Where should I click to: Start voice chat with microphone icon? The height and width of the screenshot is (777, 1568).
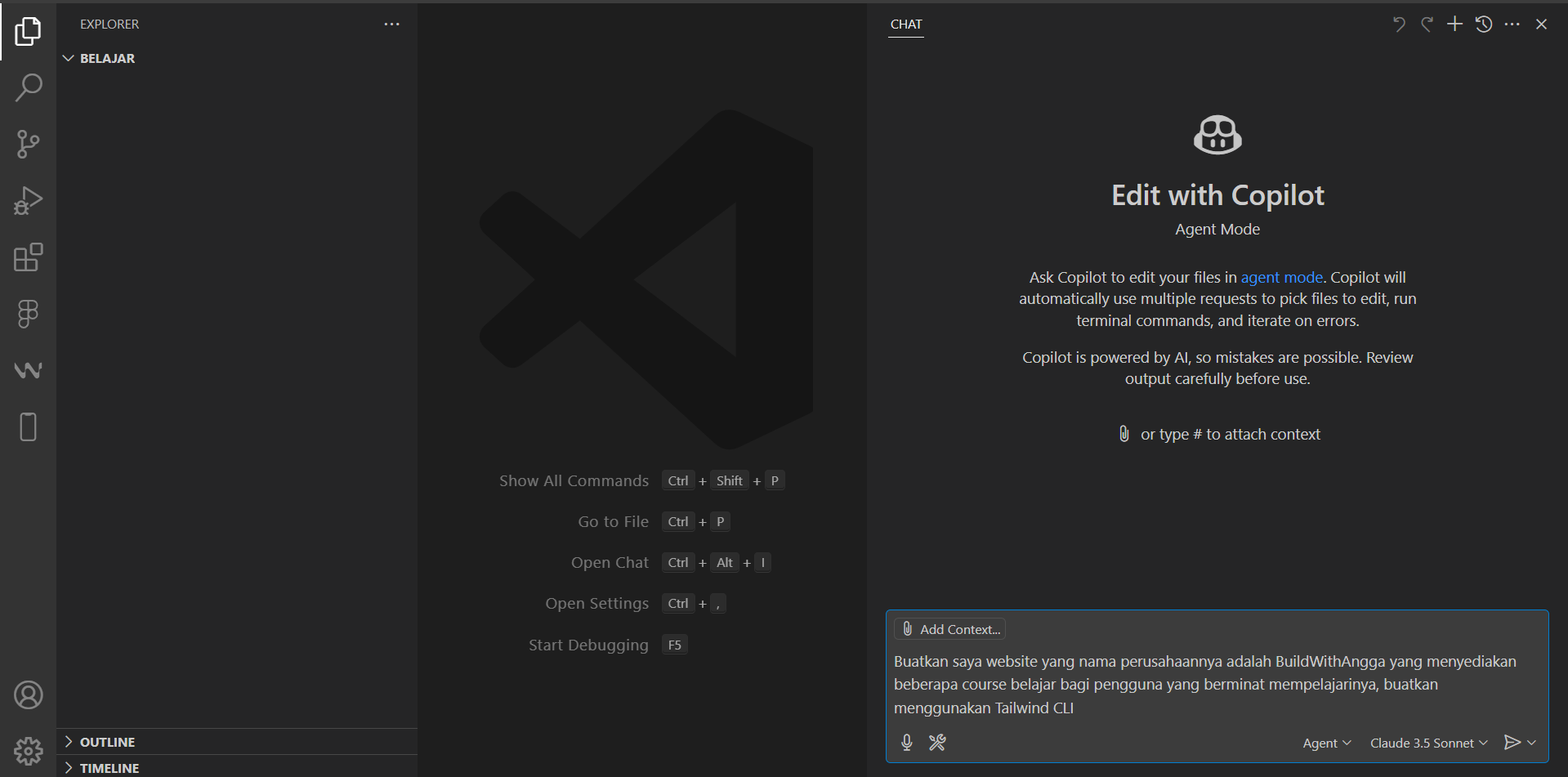[x=906, y=742]
